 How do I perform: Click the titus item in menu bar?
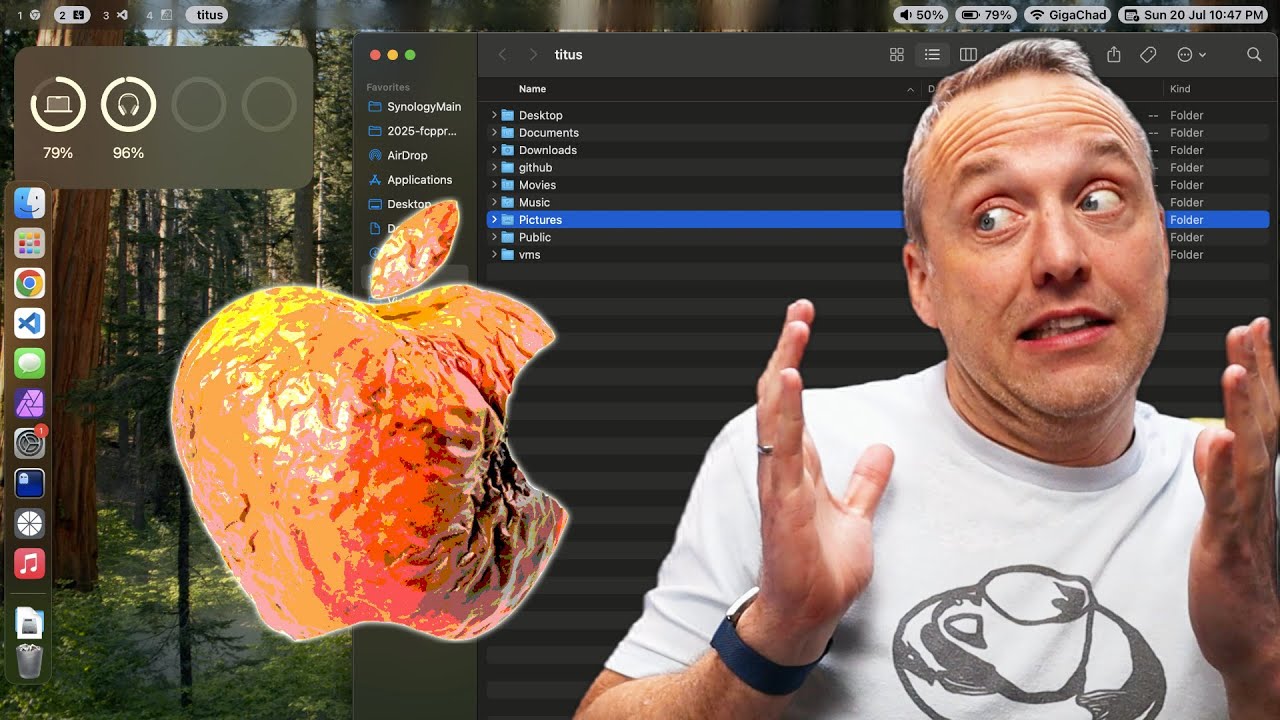tap(207, 15)
